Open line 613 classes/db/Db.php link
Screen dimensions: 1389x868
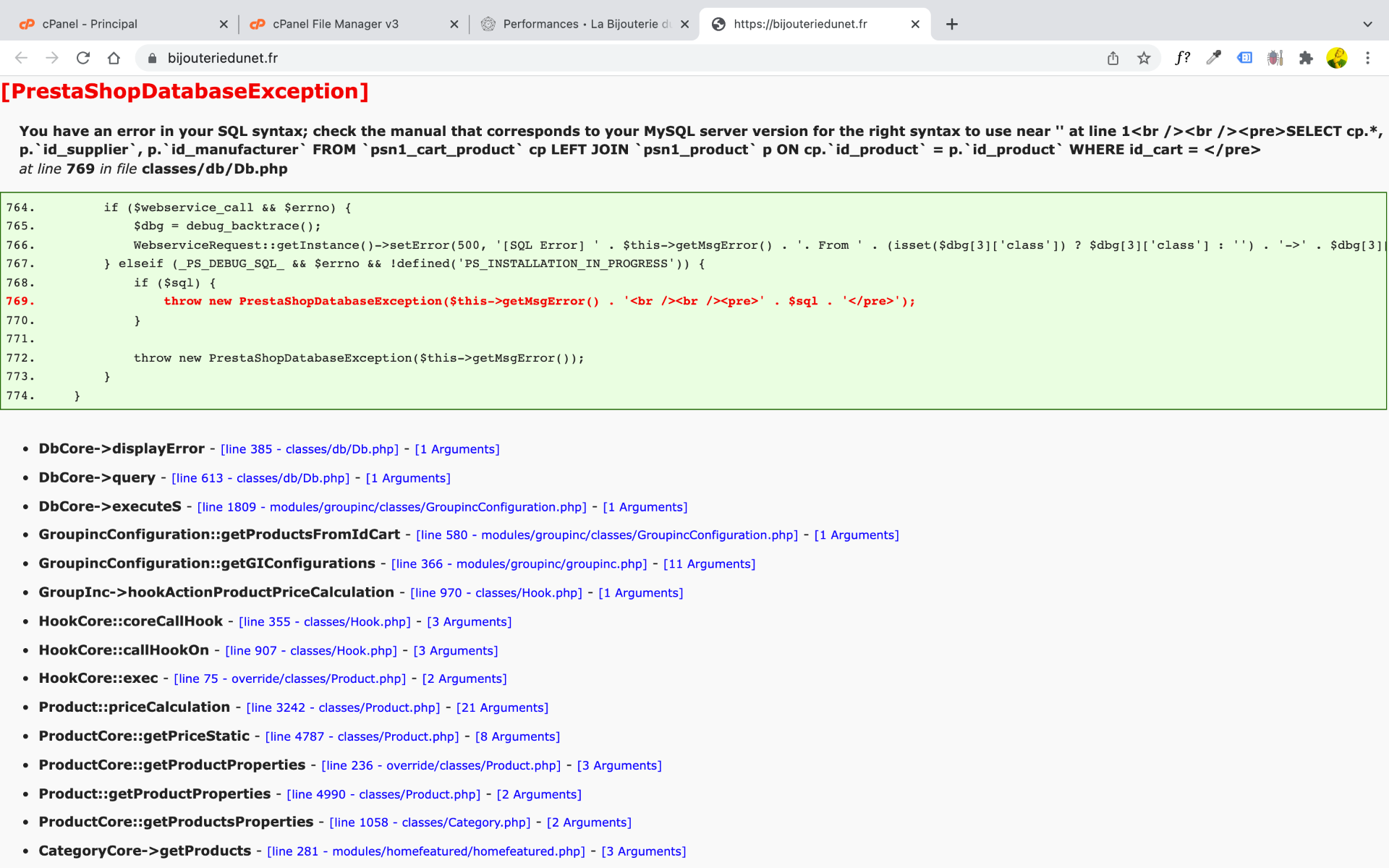(x=260, y=478)
